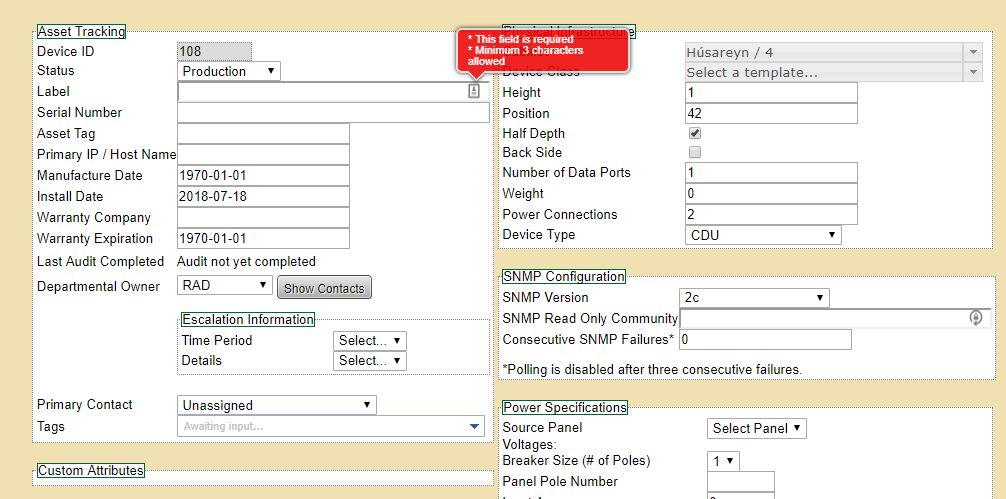Click the Position field showing 42
The width and height of the screenshot is (1006, 499).
(771, 114)
